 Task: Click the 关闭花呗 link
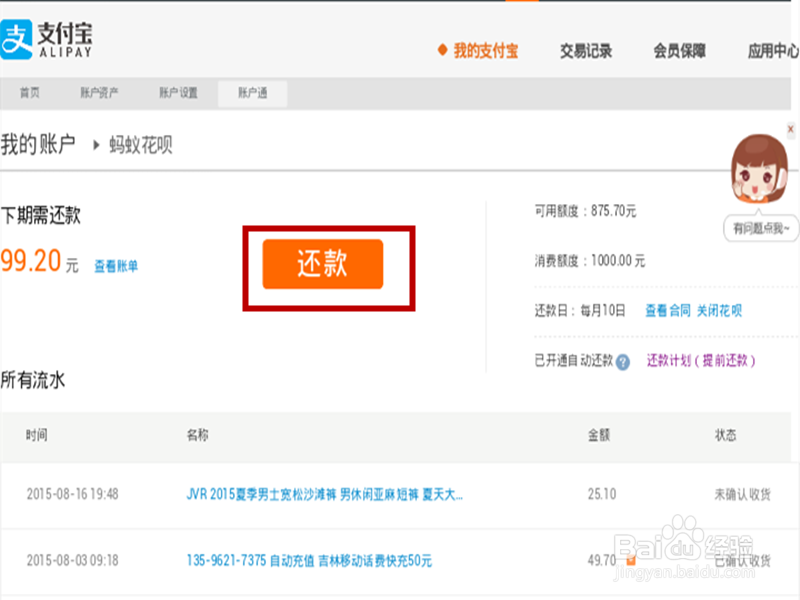719,311
